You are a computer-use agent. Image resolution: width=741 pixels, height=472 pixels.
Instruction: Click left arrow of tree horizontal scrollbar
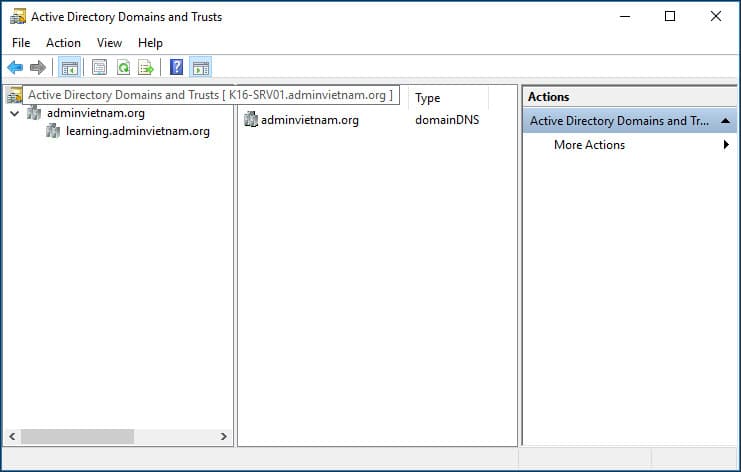pos(12,437)
